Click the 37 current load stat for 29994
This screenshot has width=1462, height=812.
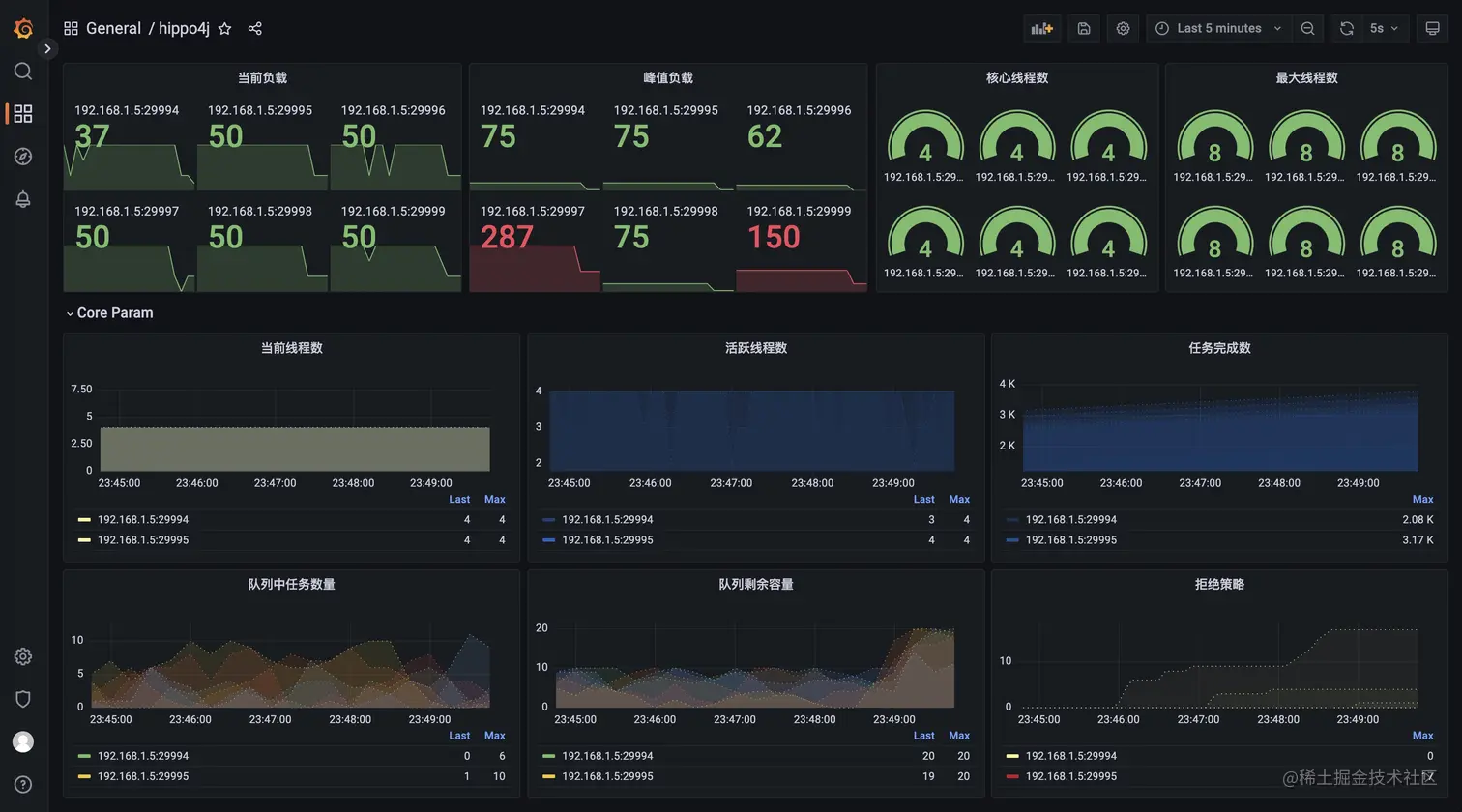(x=92, y=136)
